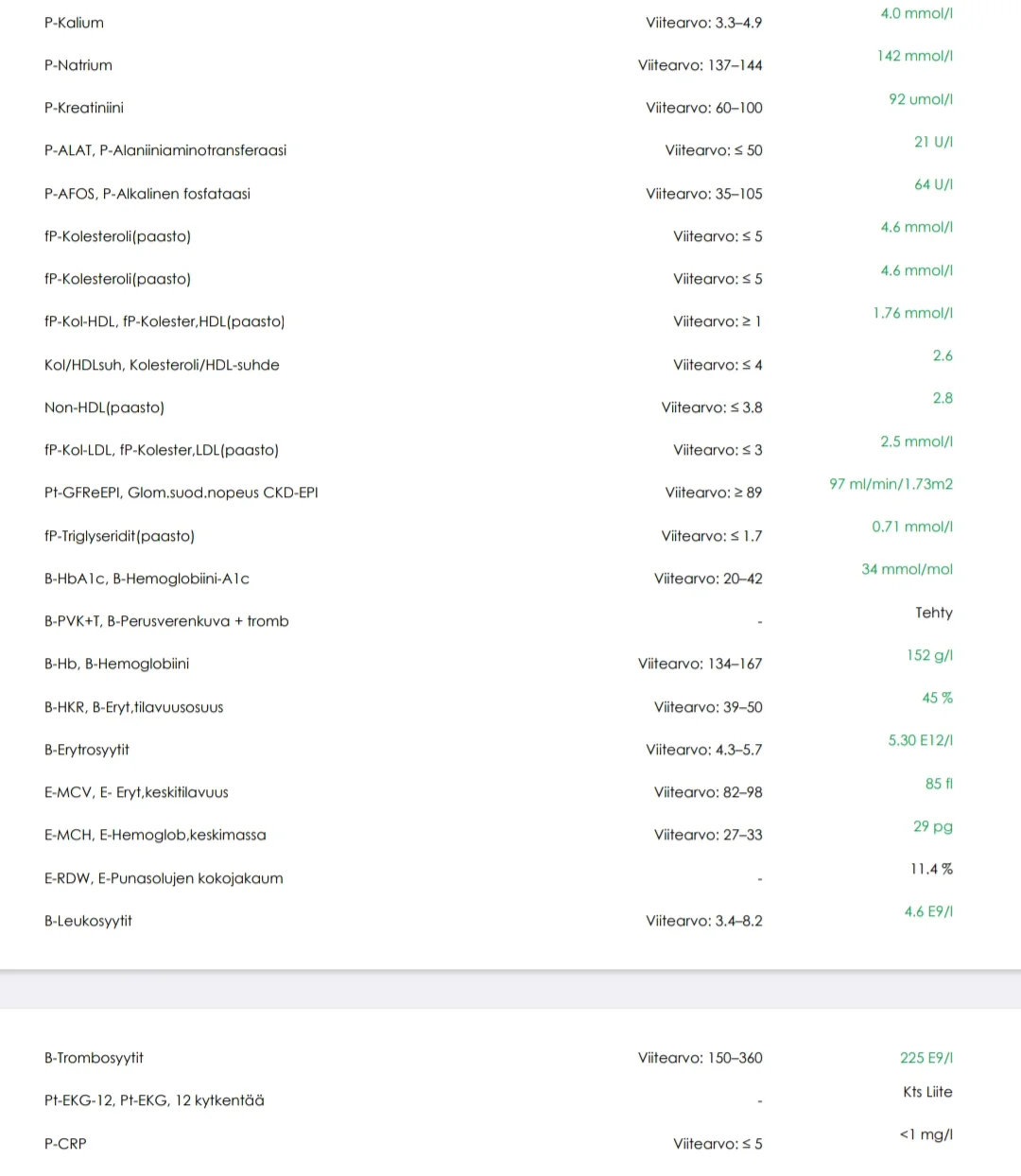Click Kts Liite attachment for Pt-EKG-12
1021x1176 pixels.
927,1092
